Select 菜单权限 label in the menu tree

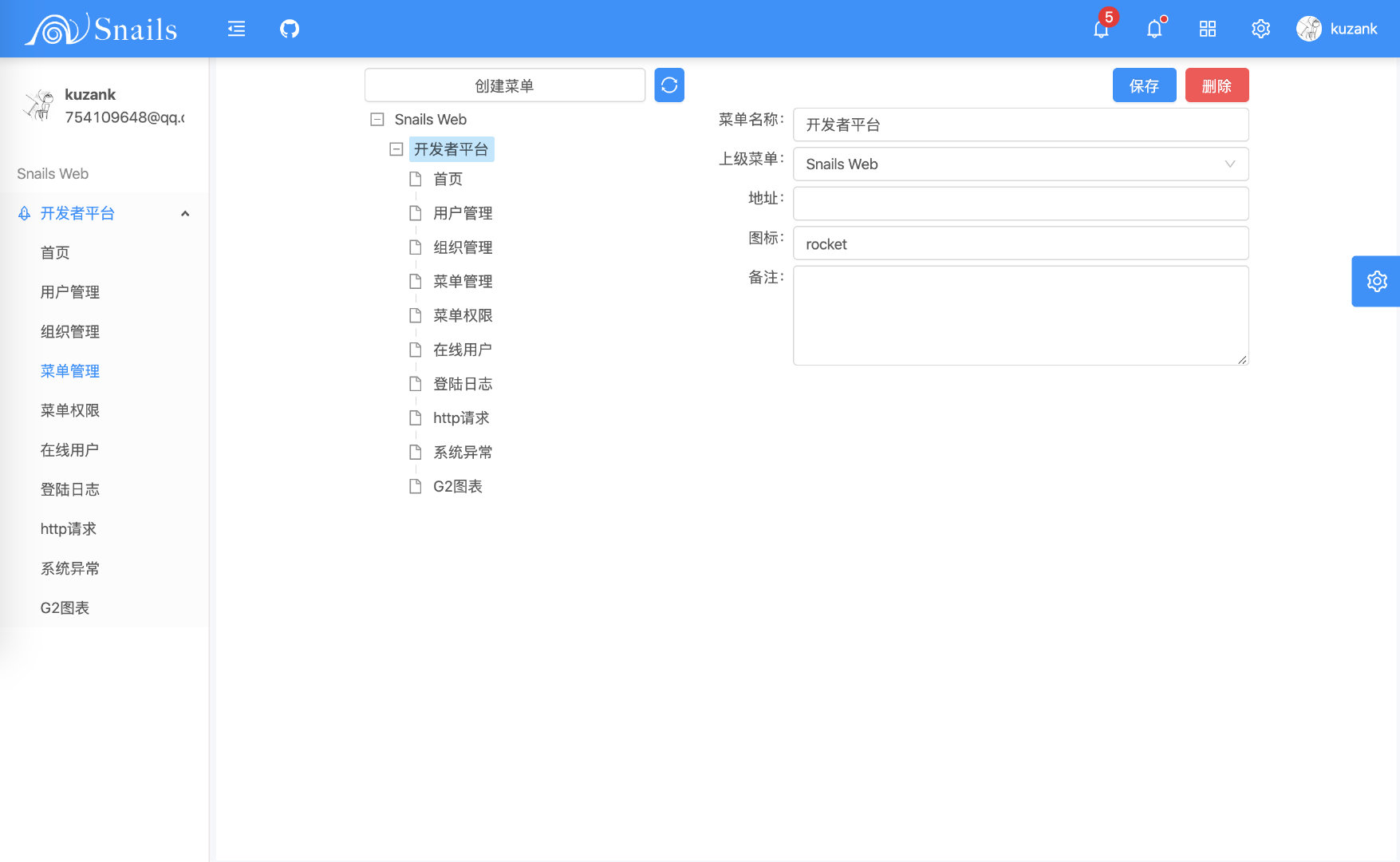pos(463,315)
